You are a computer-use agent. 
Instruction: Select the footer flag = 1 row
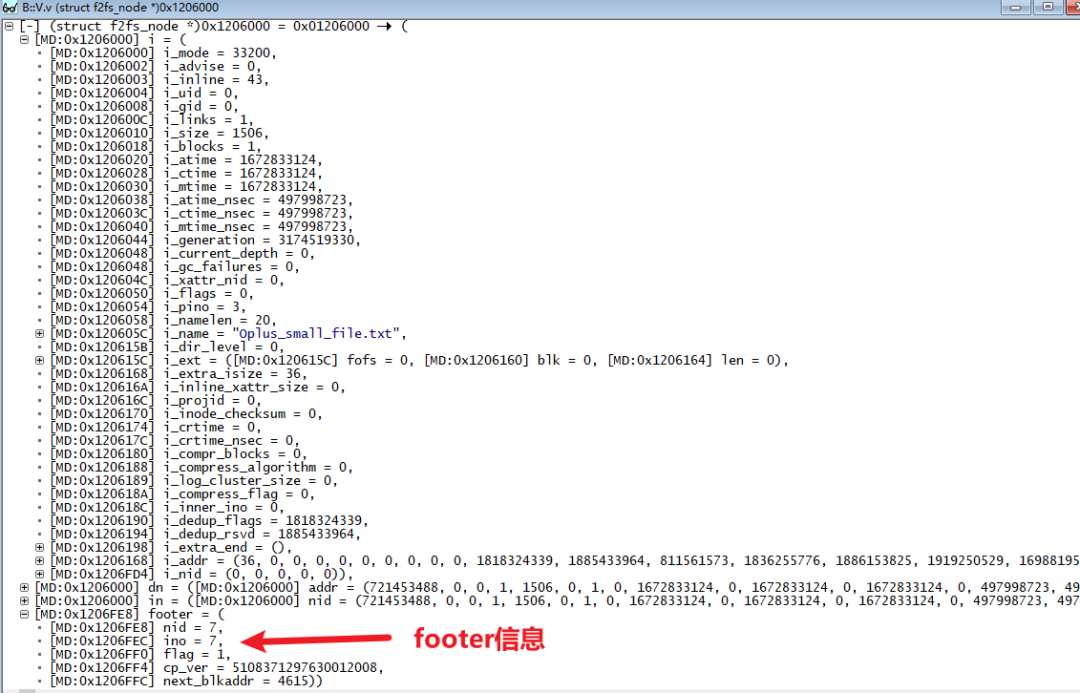coord(140,654)
